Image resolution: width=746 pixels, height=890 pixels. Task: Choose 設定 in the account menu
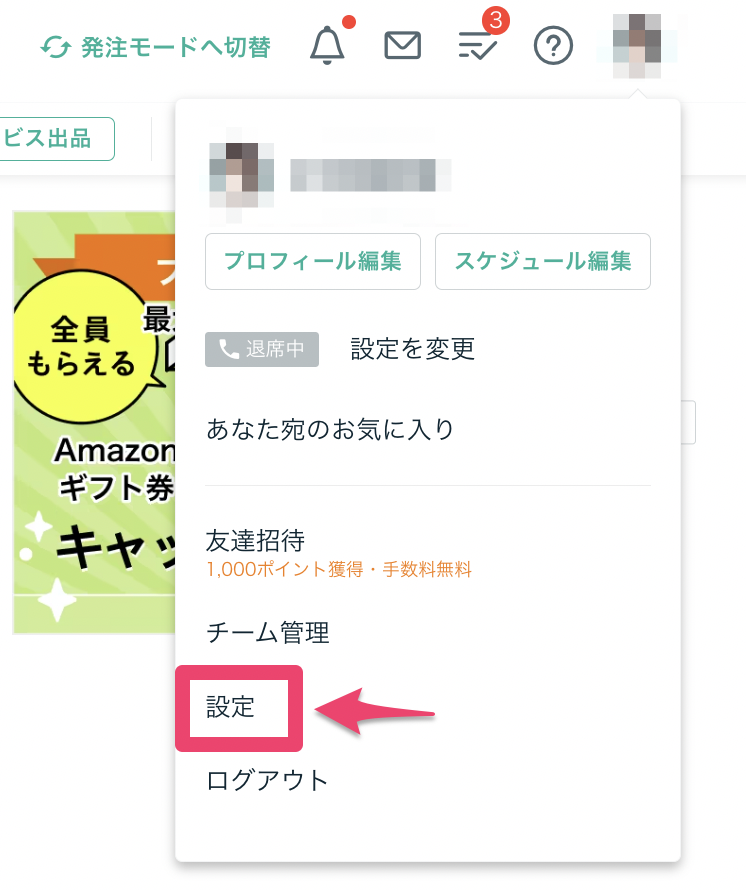tap(231, 707)
